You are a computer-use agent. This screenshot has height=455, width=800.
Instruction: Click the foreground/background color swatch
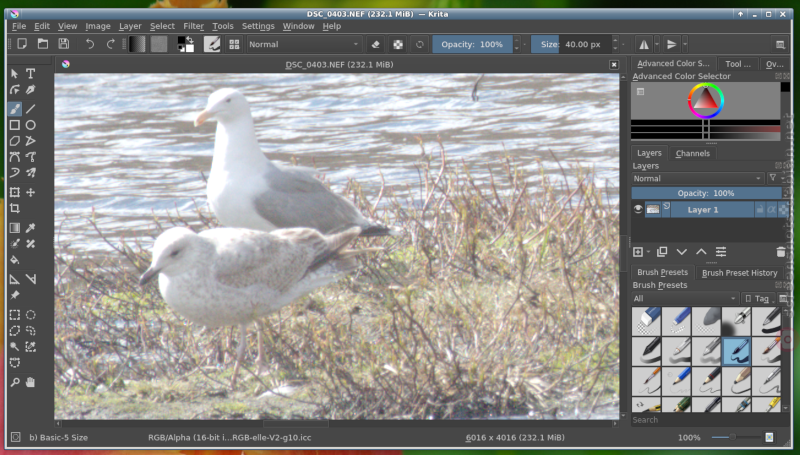click(185, 44)
